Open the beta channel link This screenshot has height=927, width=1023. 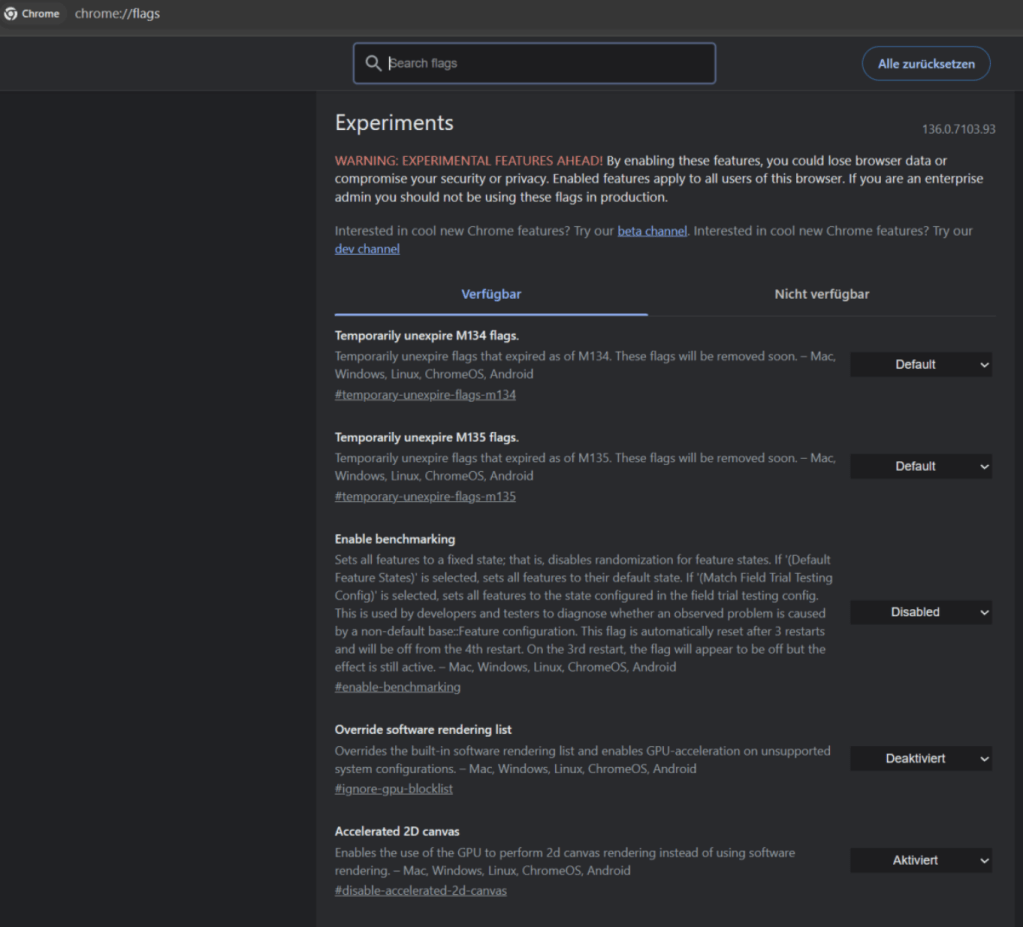tap(652, 231)
